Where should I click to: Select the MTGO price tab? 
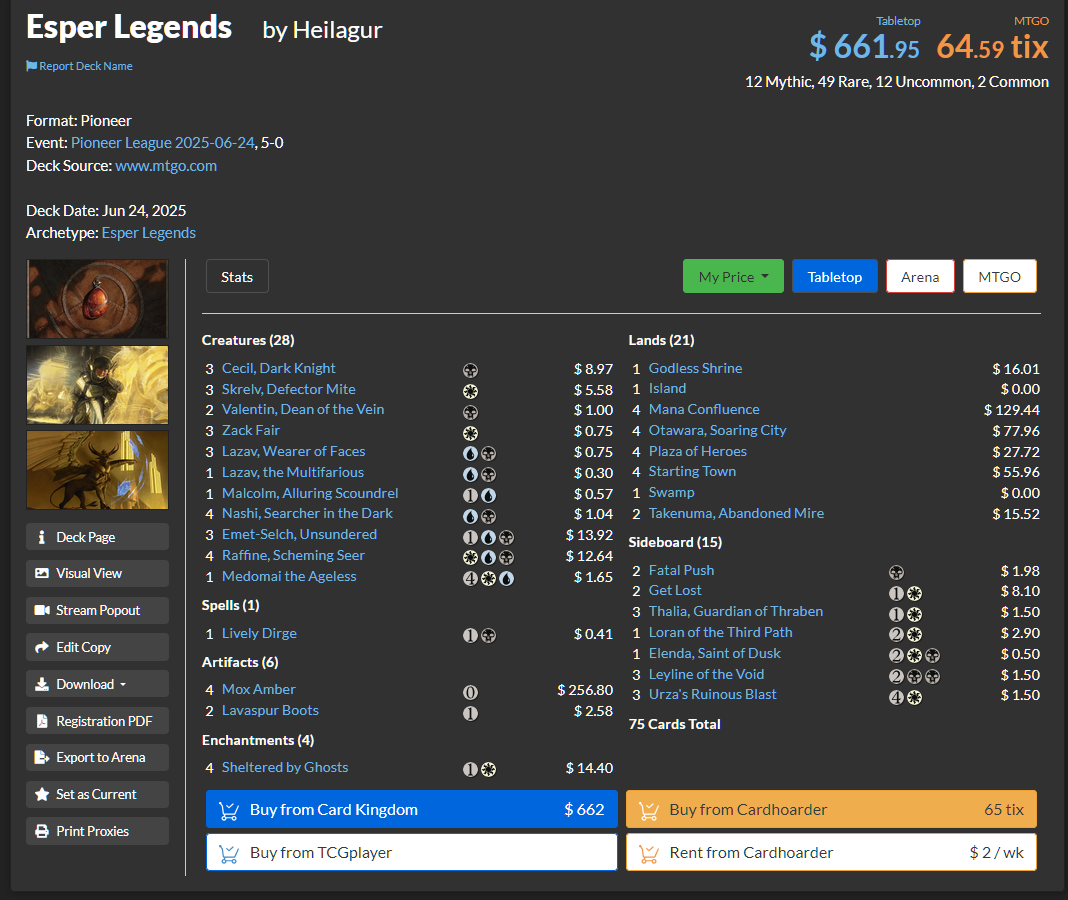coord(999,277)
